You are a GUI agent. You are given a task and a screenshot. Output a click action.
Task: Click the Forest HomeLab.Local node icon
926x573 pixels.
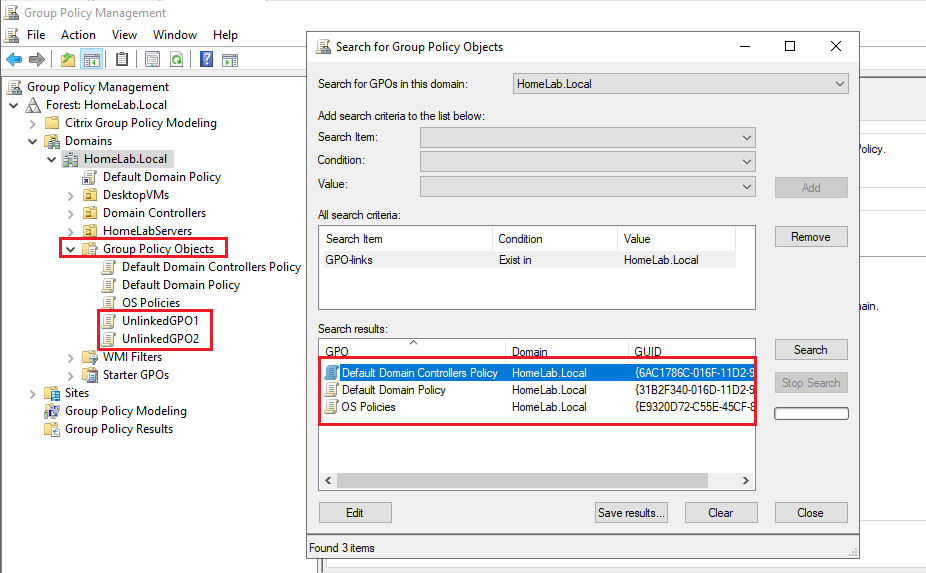pyautogui.click(x=33, y=105)
